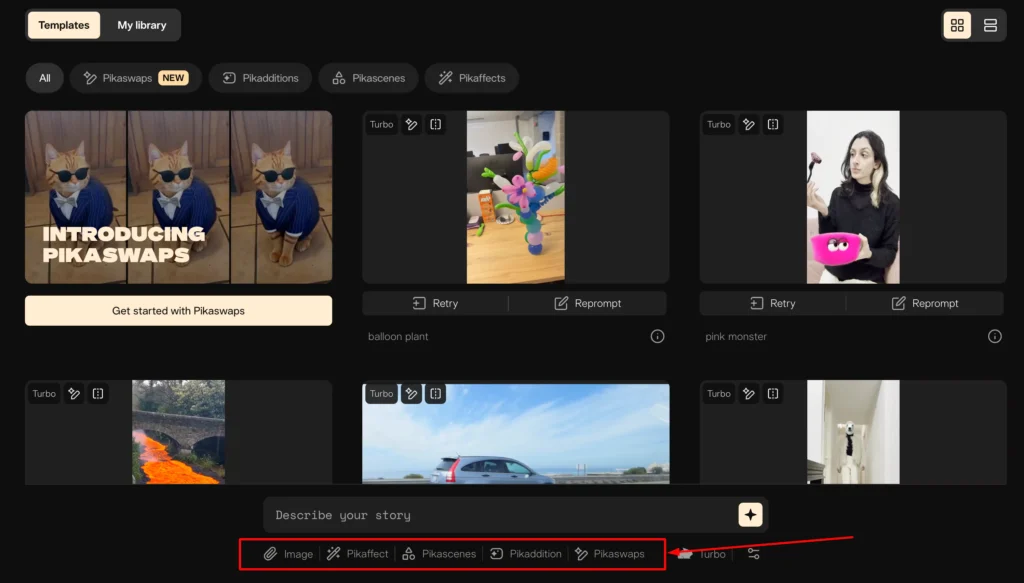The image size is (1024, 583).
Task: Click Pikaswaps icon on balloon plant card
Action: pyautogui.click(x=411, y=124)
